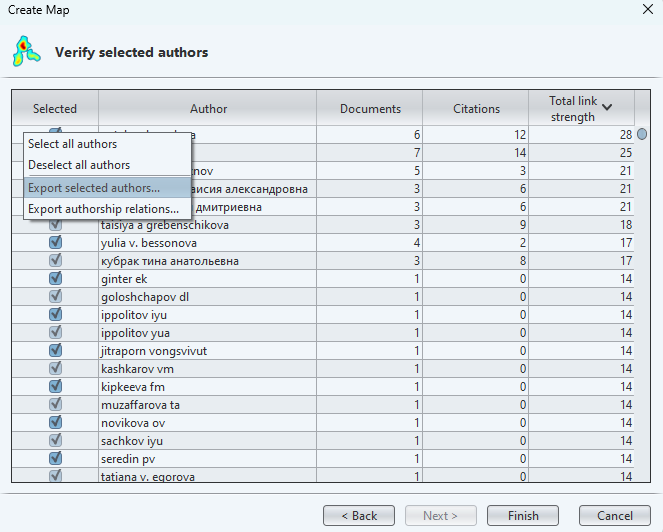Choose Select all authors from context menu
Screen dimensions: 663x532
pyautogui.click(x=72, y=145)
